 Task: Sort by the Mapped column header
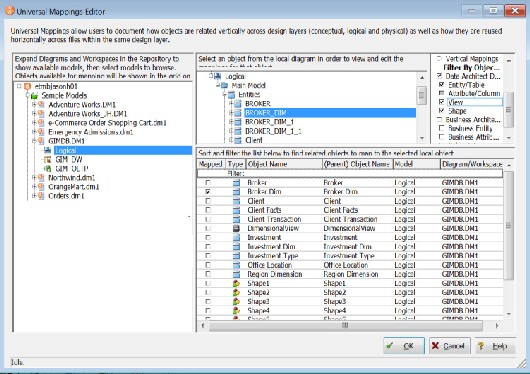(x=211, y=164)
